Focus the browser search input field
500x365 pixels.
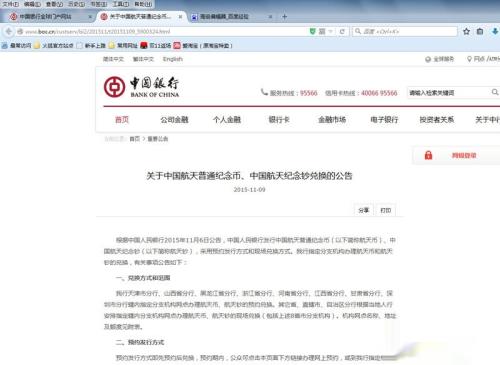click(405, 31)
